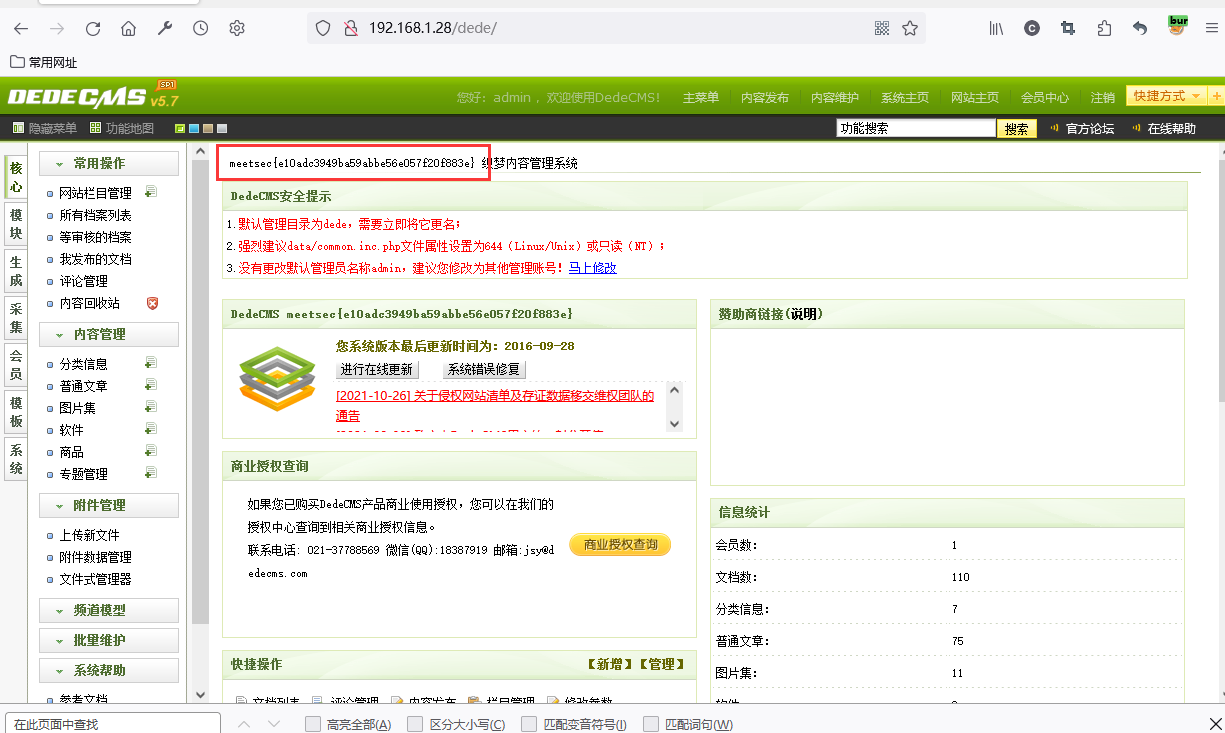
Task: Collapse the 内容管理 section
Action: (109, 334)
